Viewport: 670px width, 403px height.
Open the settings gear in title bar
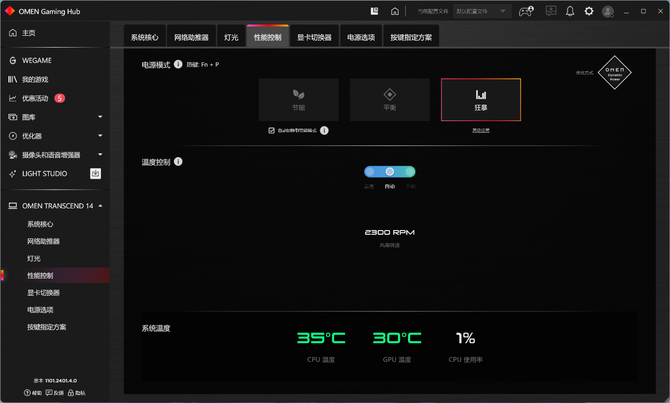click(589, 12)
